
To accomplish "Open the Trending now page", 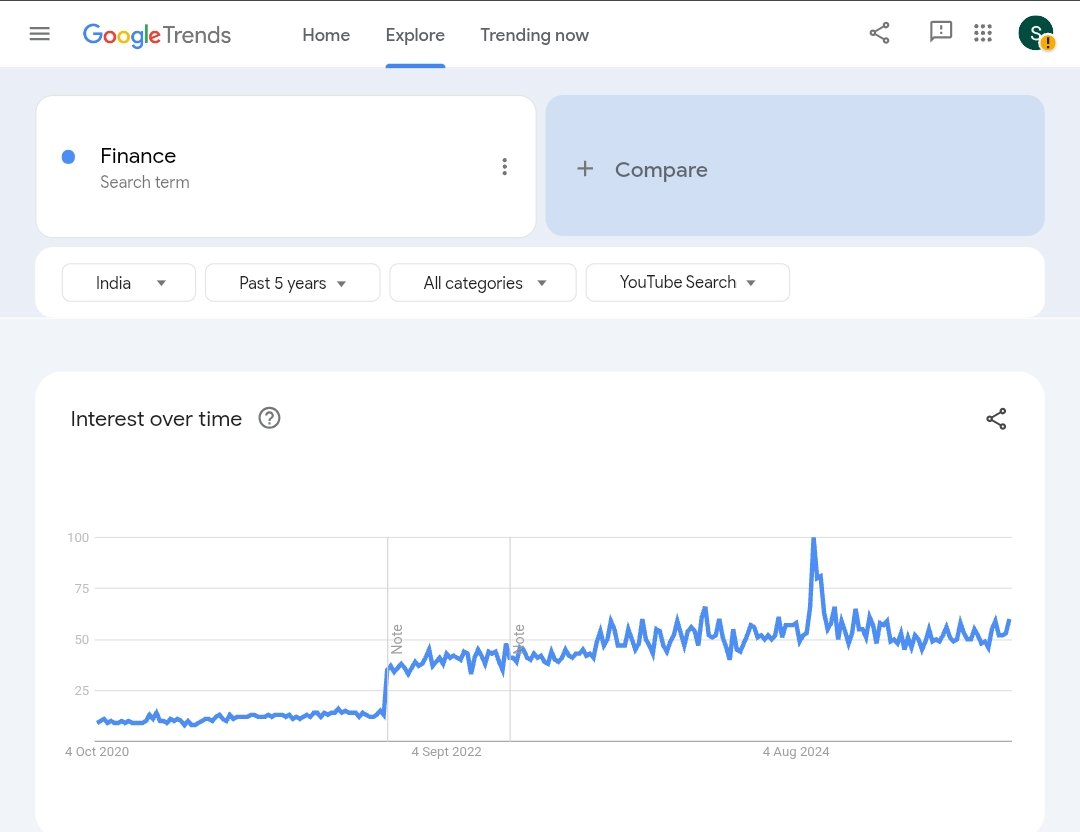I will (534, 34).
